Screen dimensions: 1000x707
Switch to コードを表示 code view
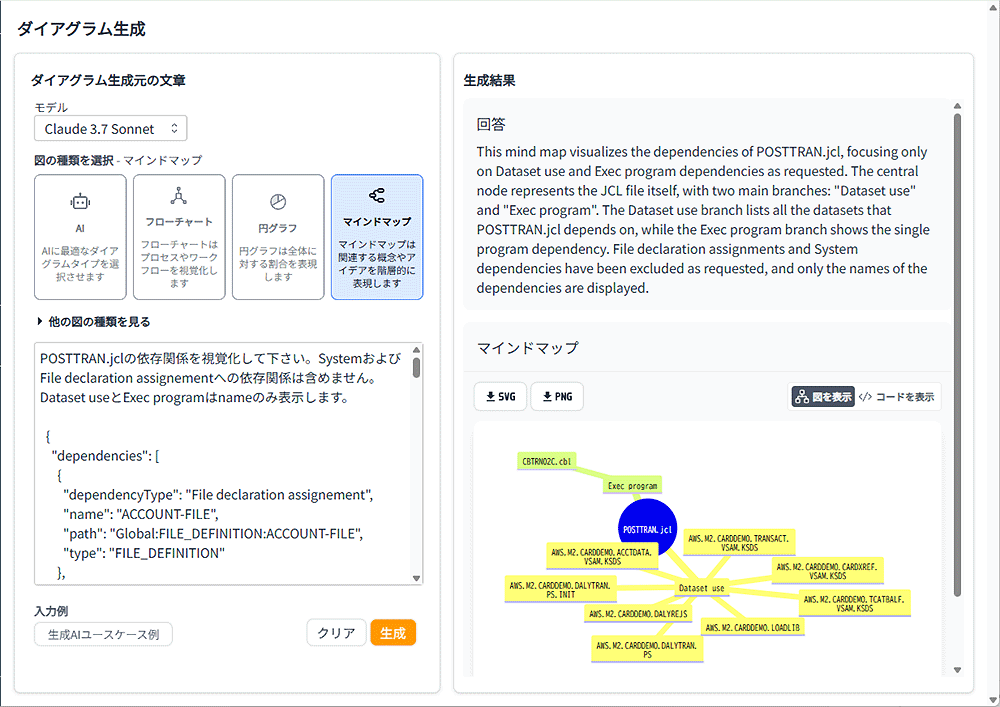click(897, 397)
